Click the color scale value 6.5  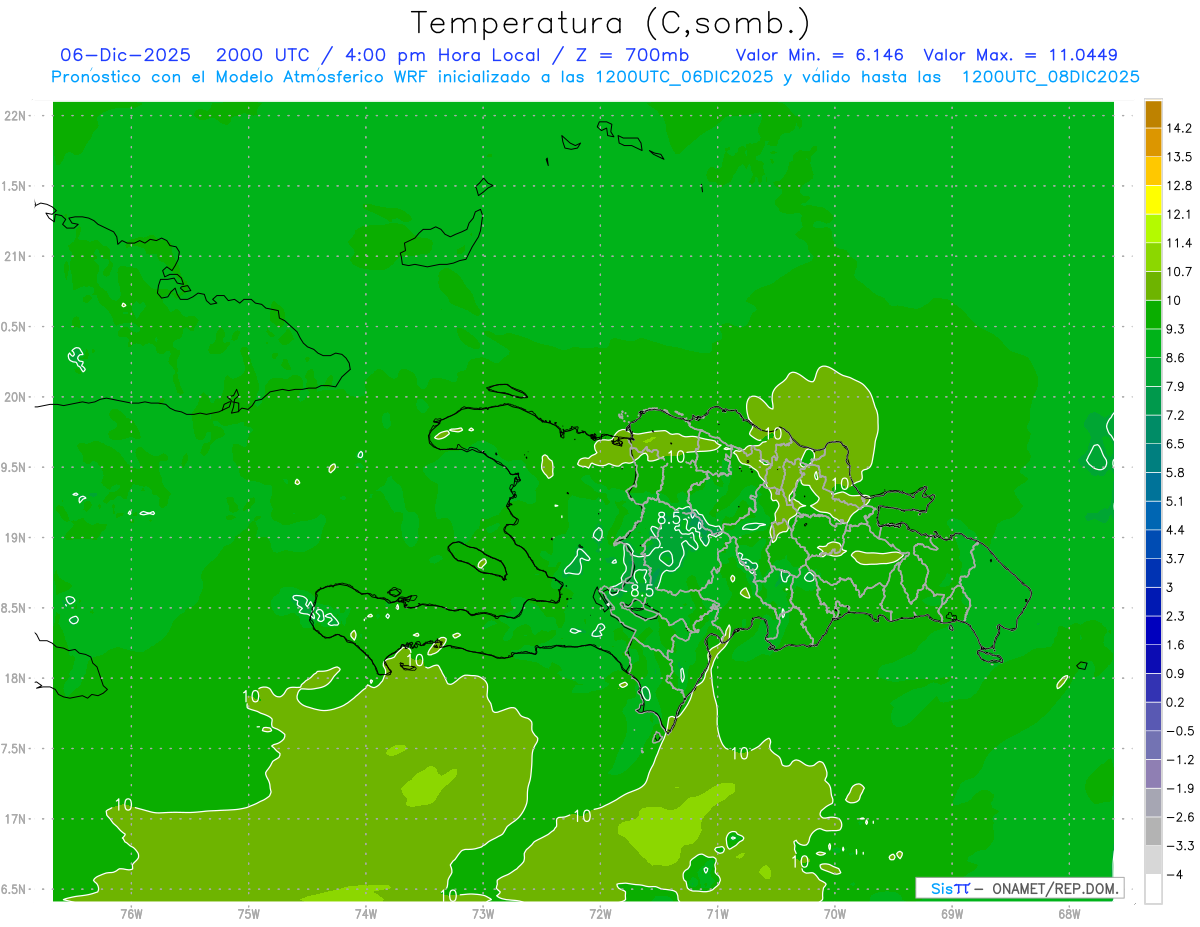click(x=1175, y=444)
